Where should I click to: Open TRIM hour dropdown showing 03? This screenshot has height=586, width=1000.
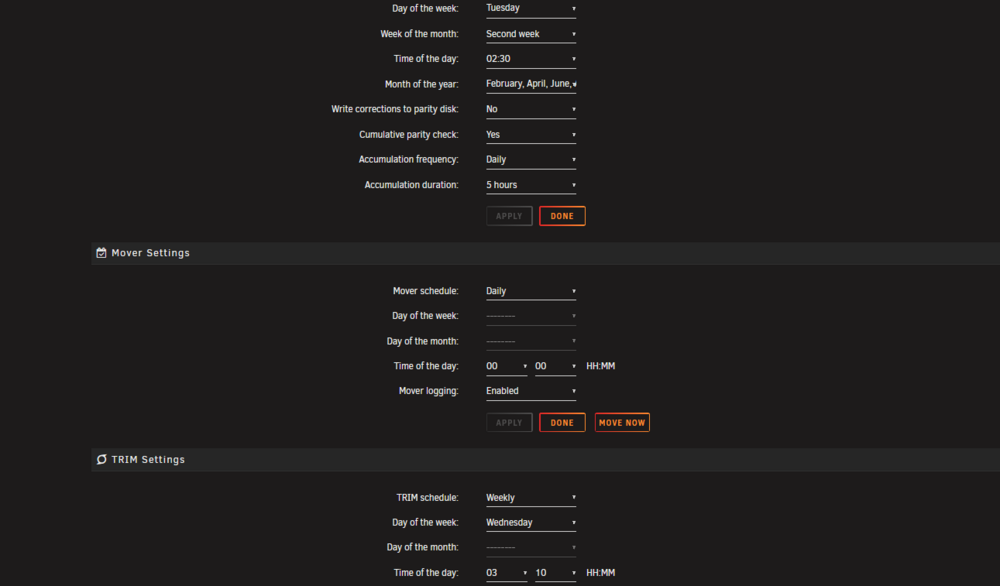(x=506, y=573)
